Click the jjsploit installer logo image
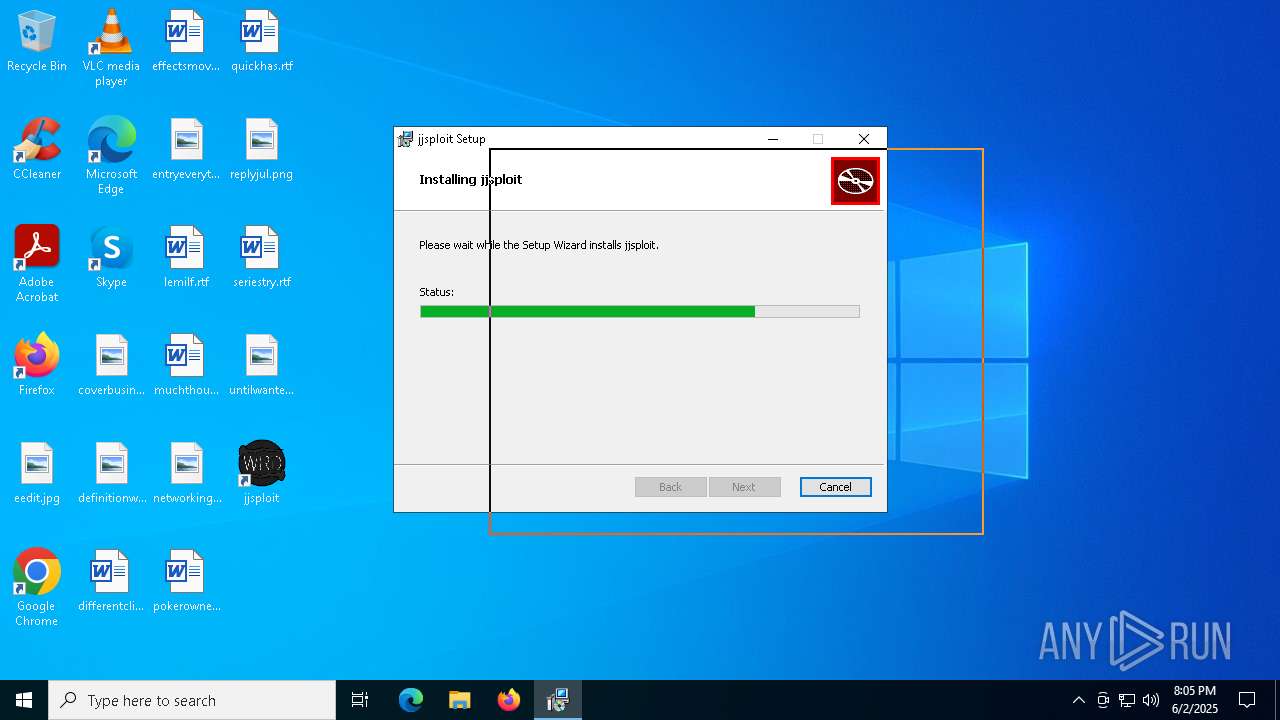 coord(855,181)
